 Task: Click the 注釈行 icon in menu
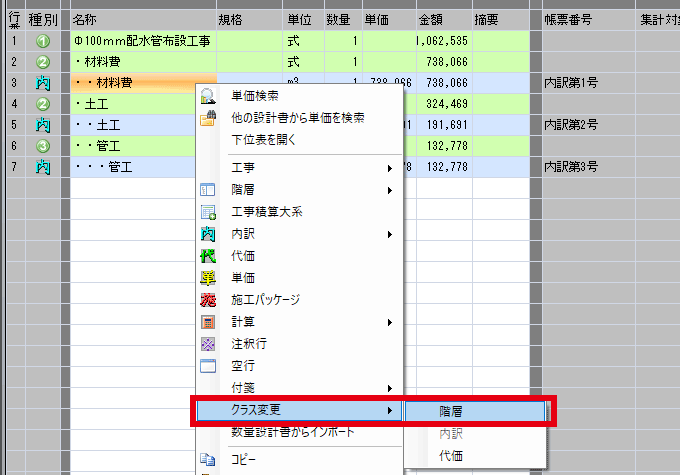(x=208, y=344)
